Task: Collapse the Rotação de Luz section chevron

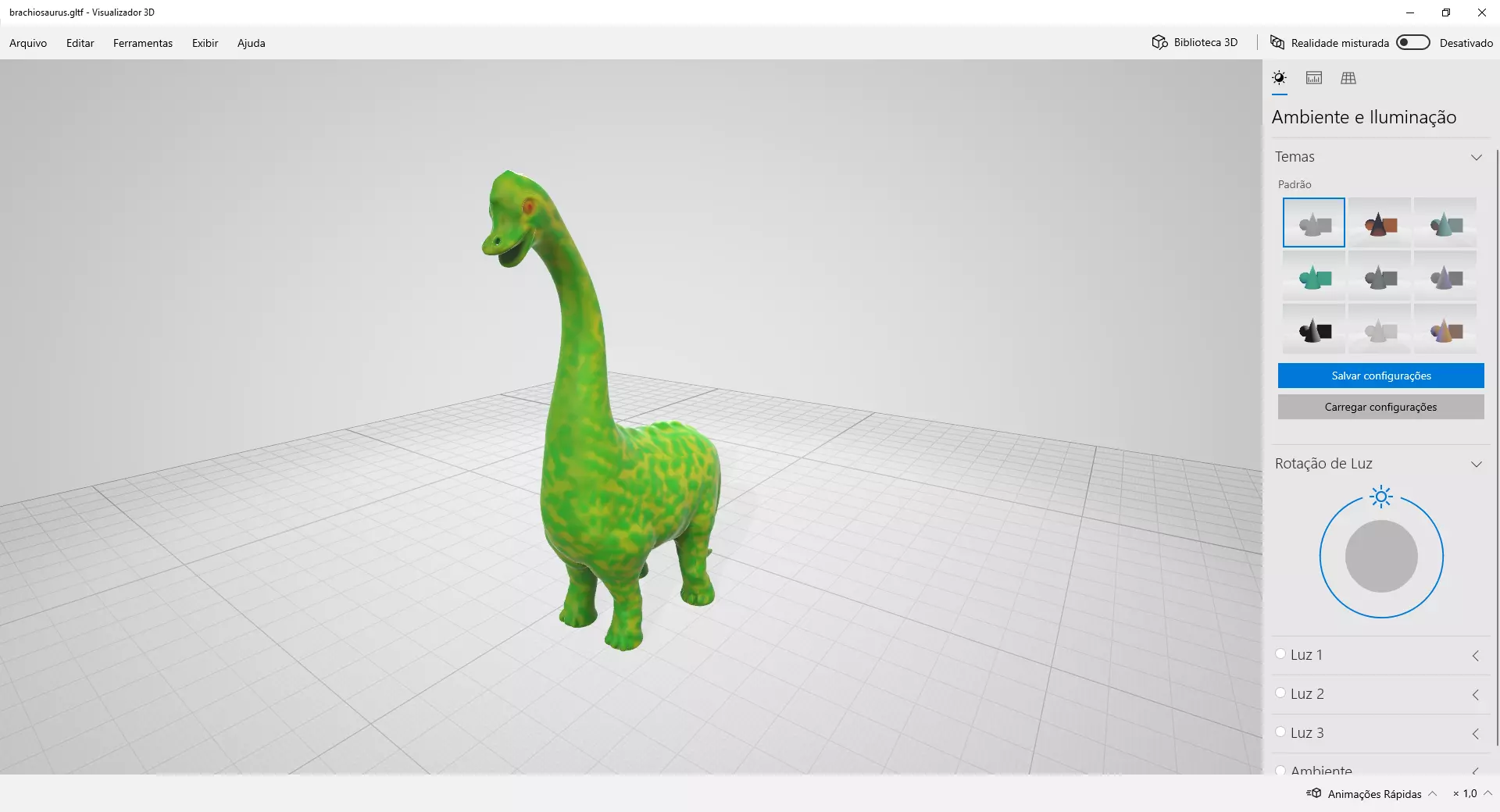Action: point(1477,464)
